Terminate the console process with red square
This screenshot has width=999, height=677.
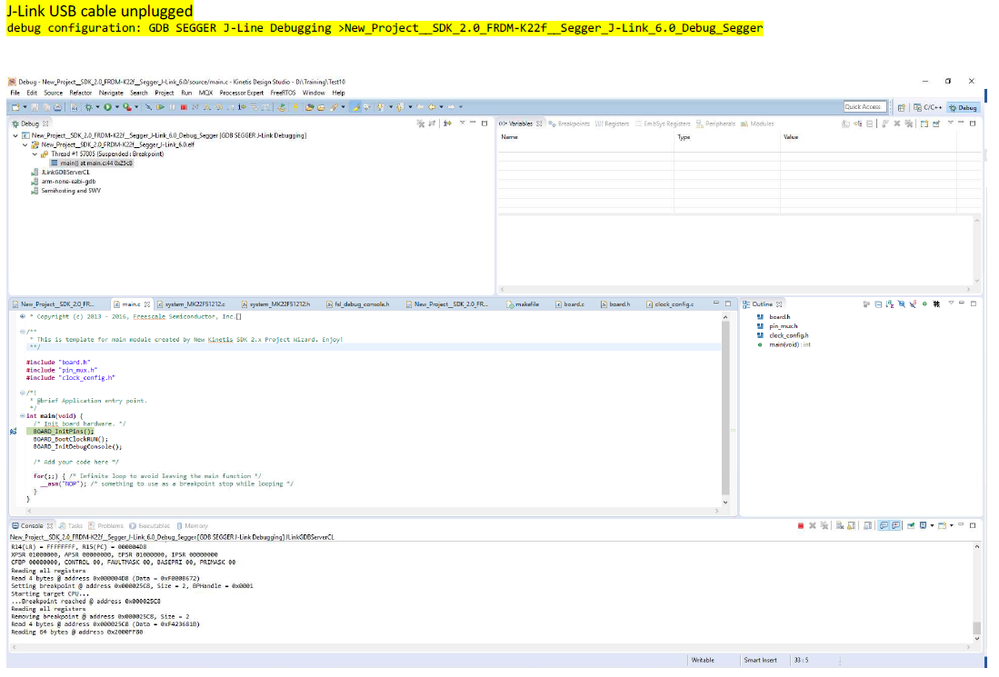(801, 526)
